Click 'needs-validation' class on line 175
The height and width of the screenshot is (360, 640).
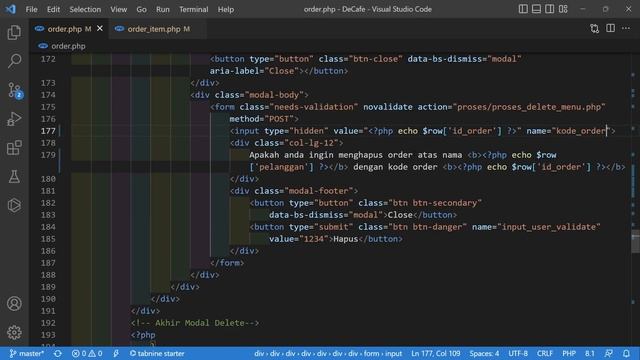pyautogui.click(x=313, y=107)
